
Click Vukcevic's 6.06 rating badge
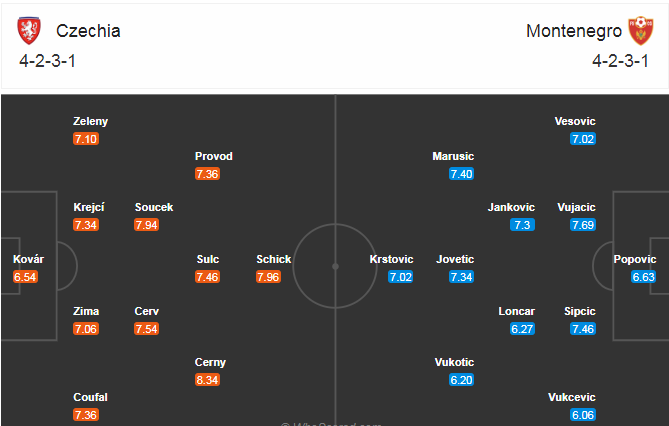(x=583, y=415)
